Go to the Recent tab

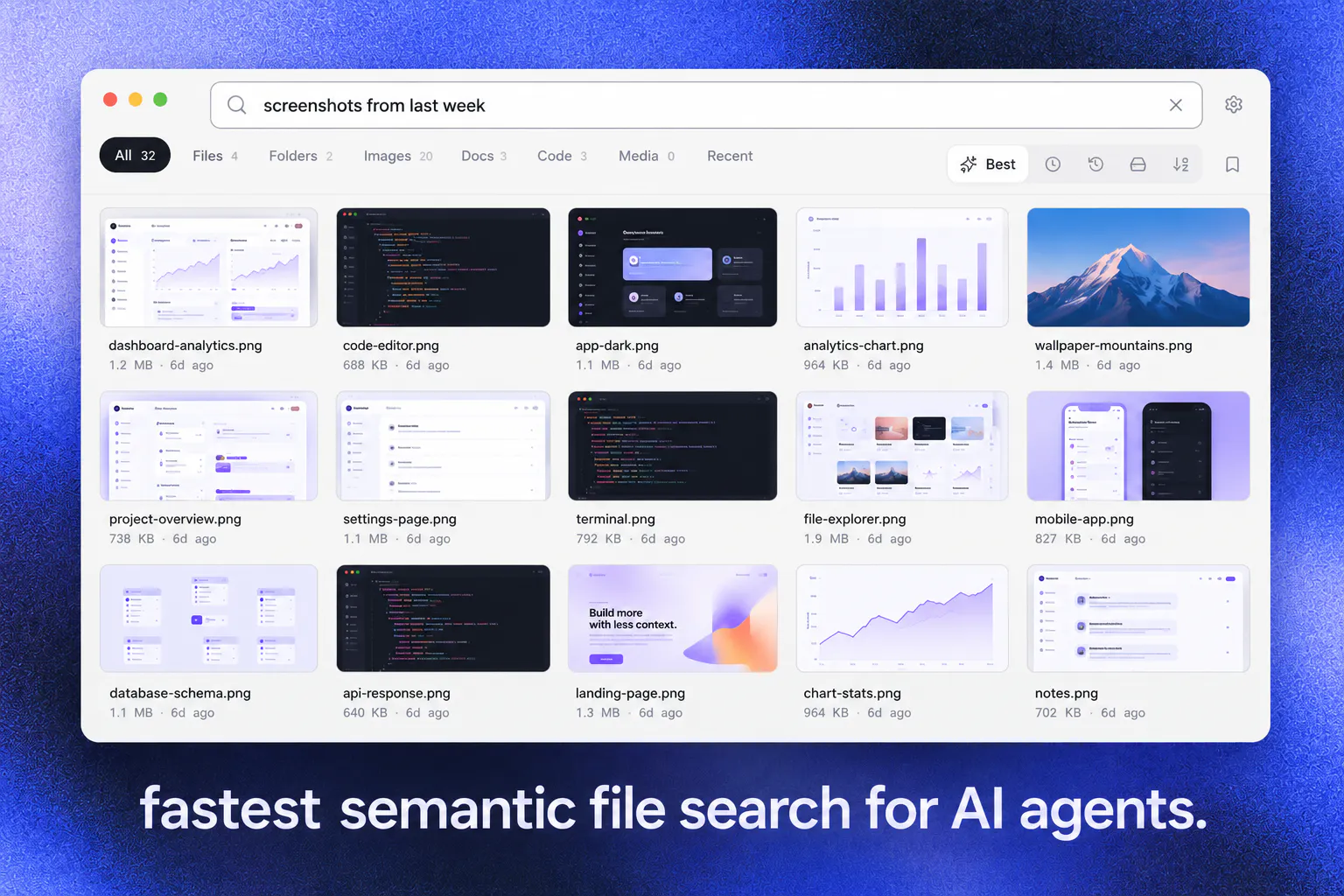[730, 156]
